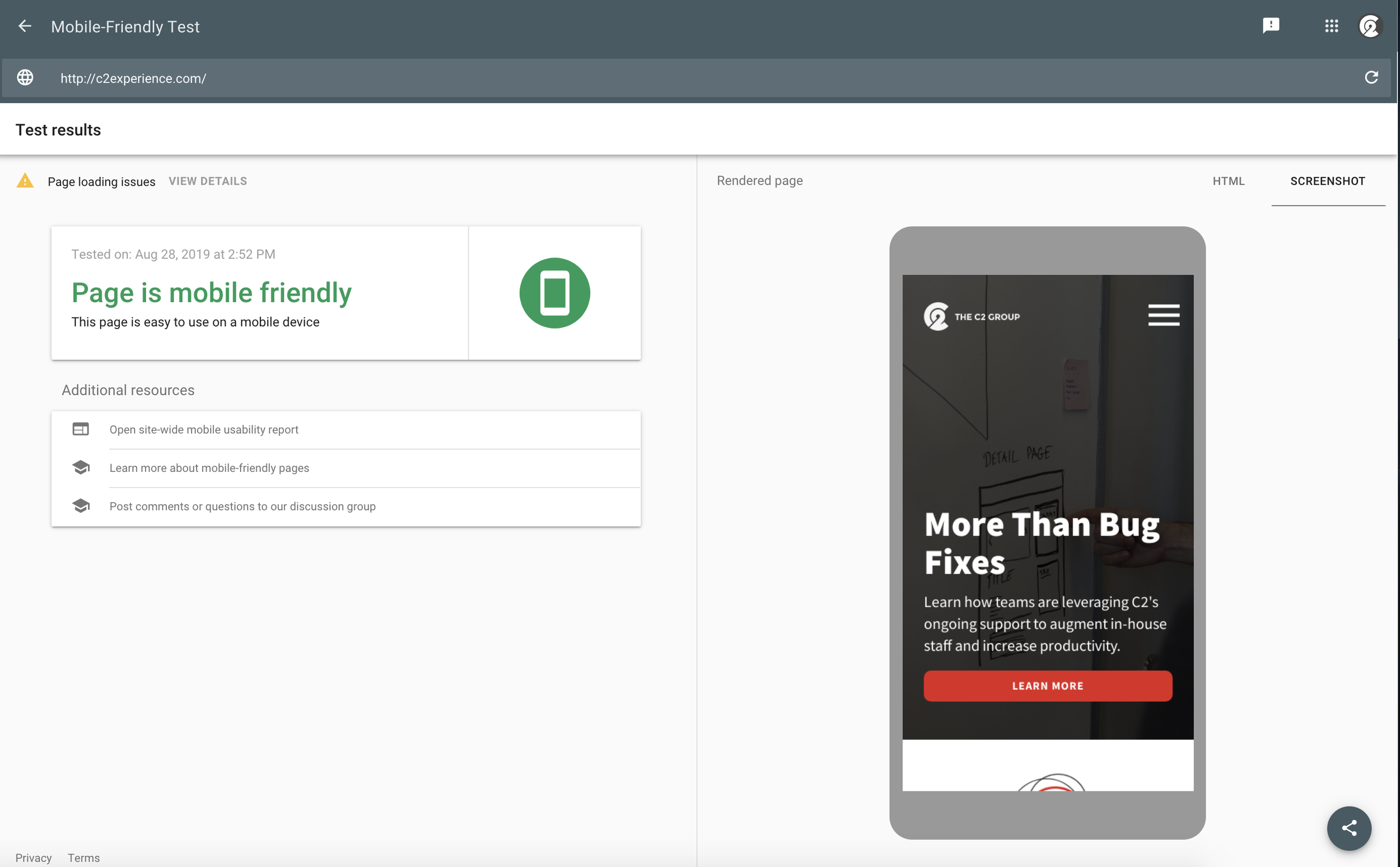Open the Google apps grid
The width and height of the screenshot is (1400, 867).
click(x=1331, y=26)
